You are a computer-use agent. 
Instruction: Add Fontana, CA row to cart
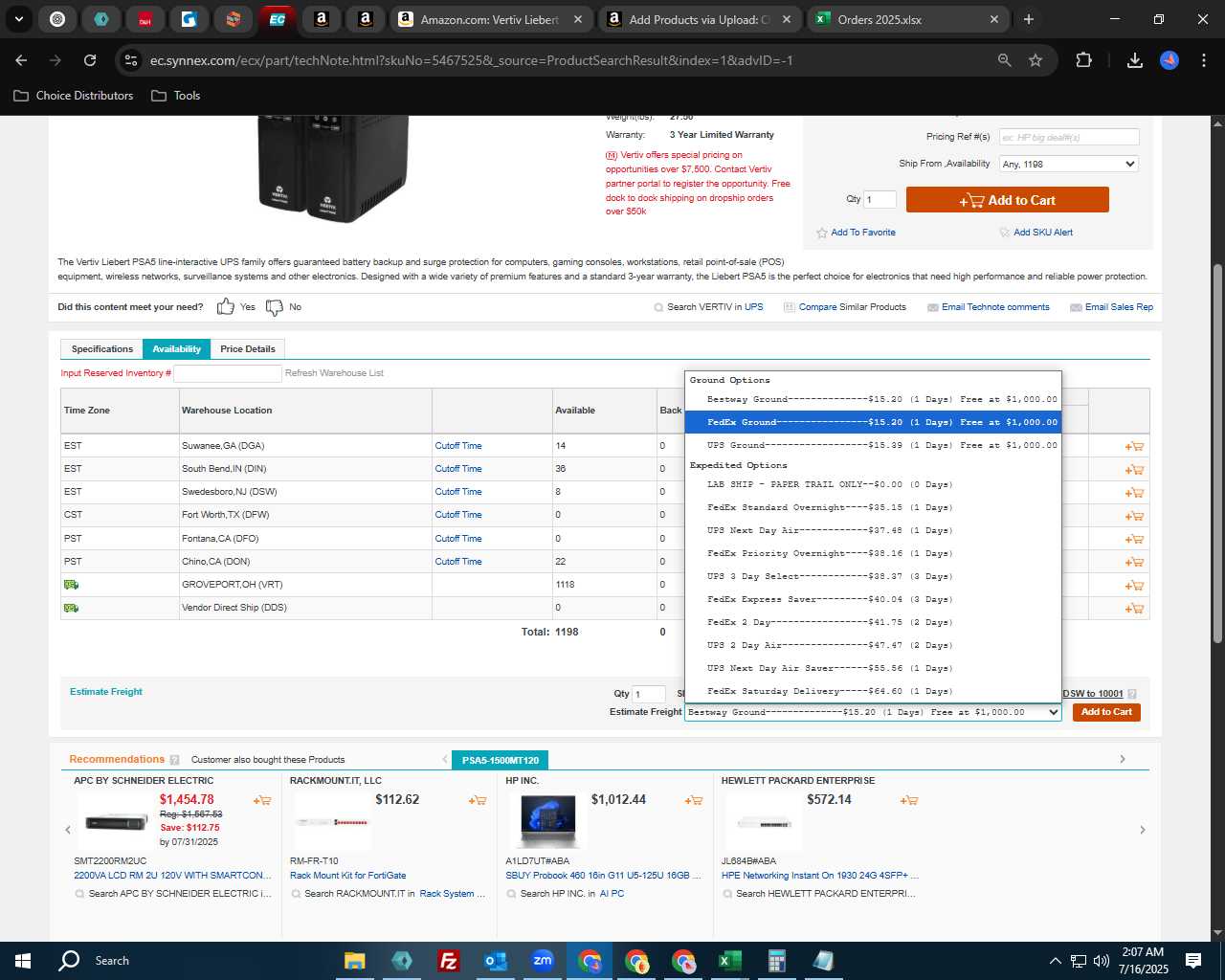(1134, 539)
